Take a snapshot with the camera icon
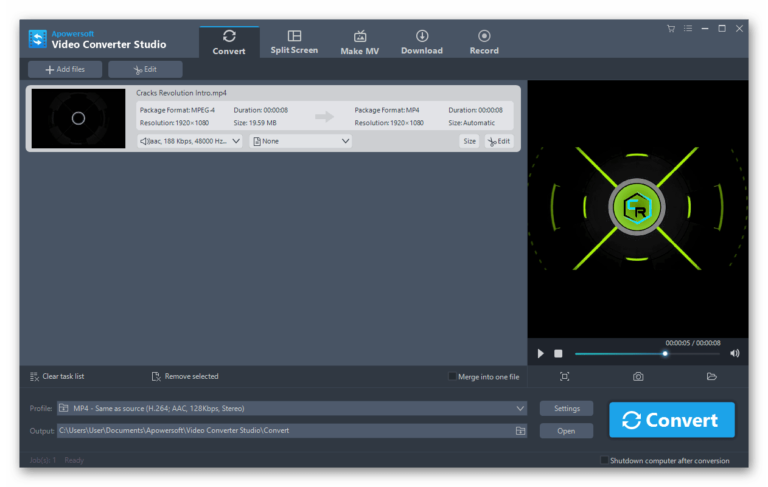Screen dimensions: 768x487 pos(638,376)
